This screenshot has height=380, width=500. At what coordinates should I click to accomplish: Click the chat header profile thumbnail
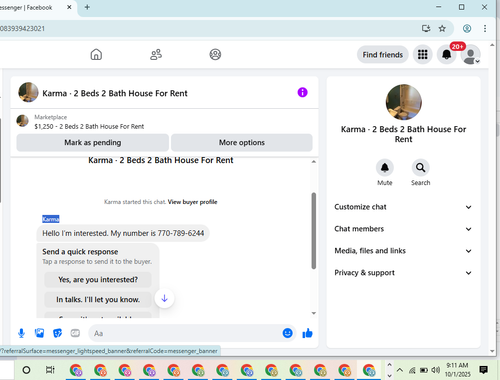pos(28,92)
